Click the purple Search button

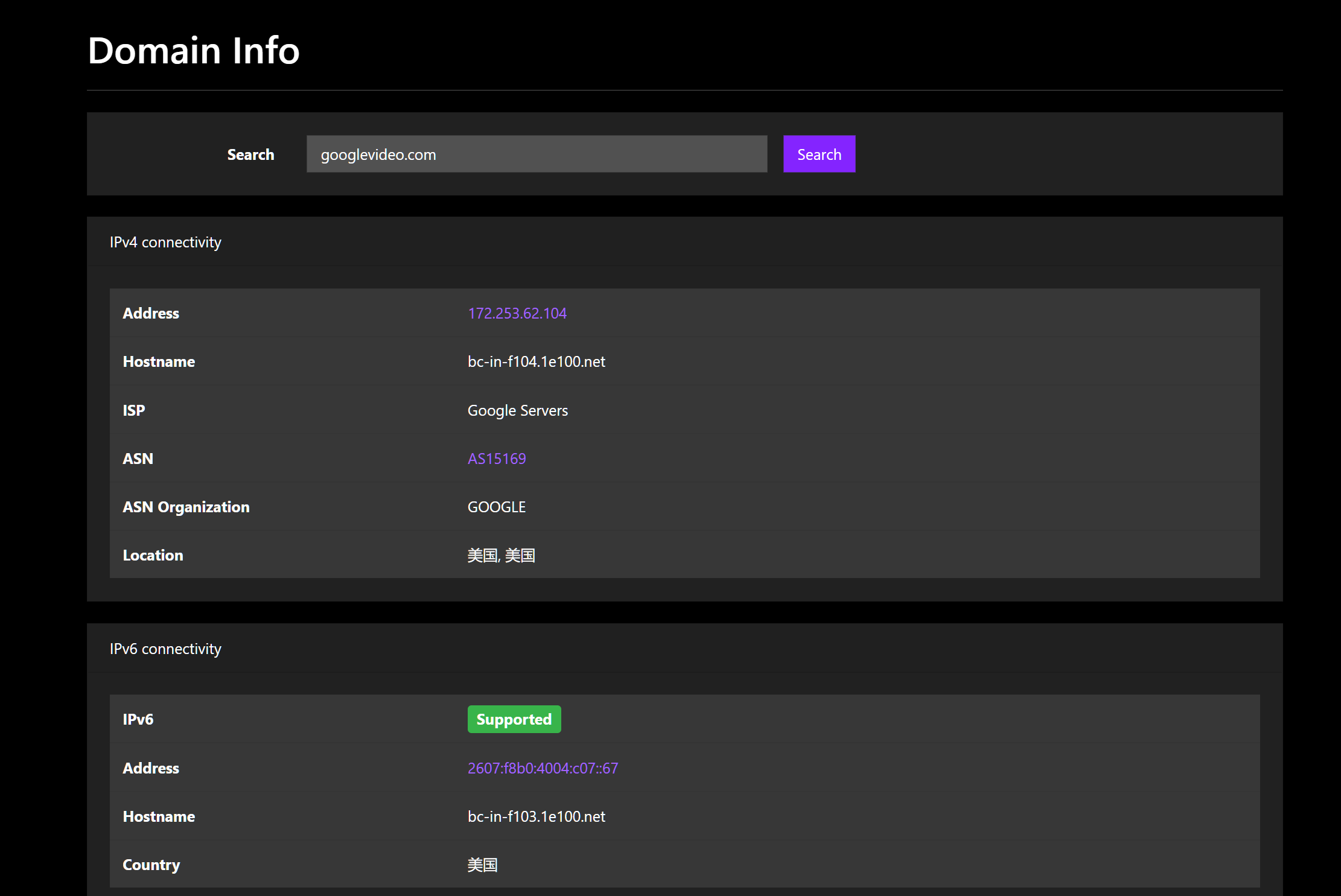coord(819,154)
